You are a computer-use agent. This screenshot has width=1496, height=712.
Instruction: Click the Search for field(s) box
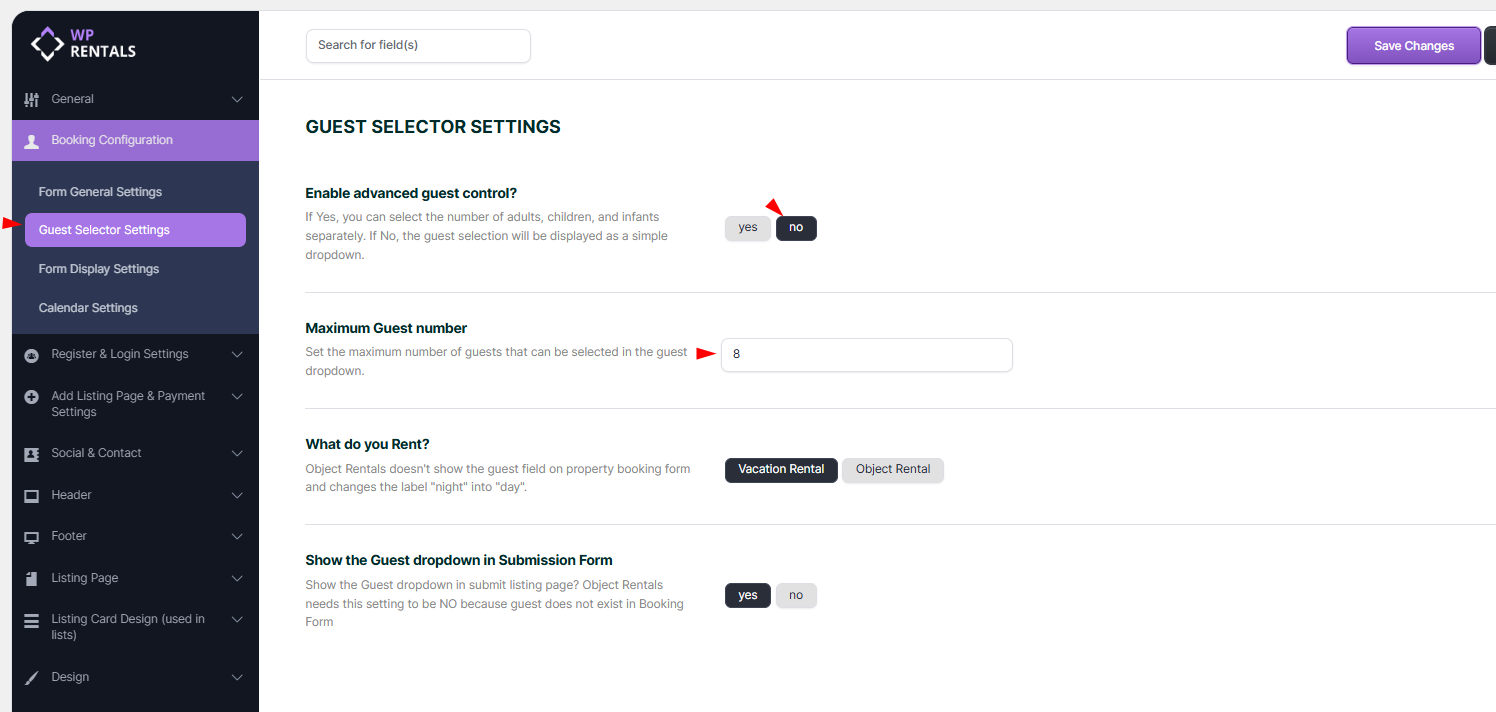[418, 46]
